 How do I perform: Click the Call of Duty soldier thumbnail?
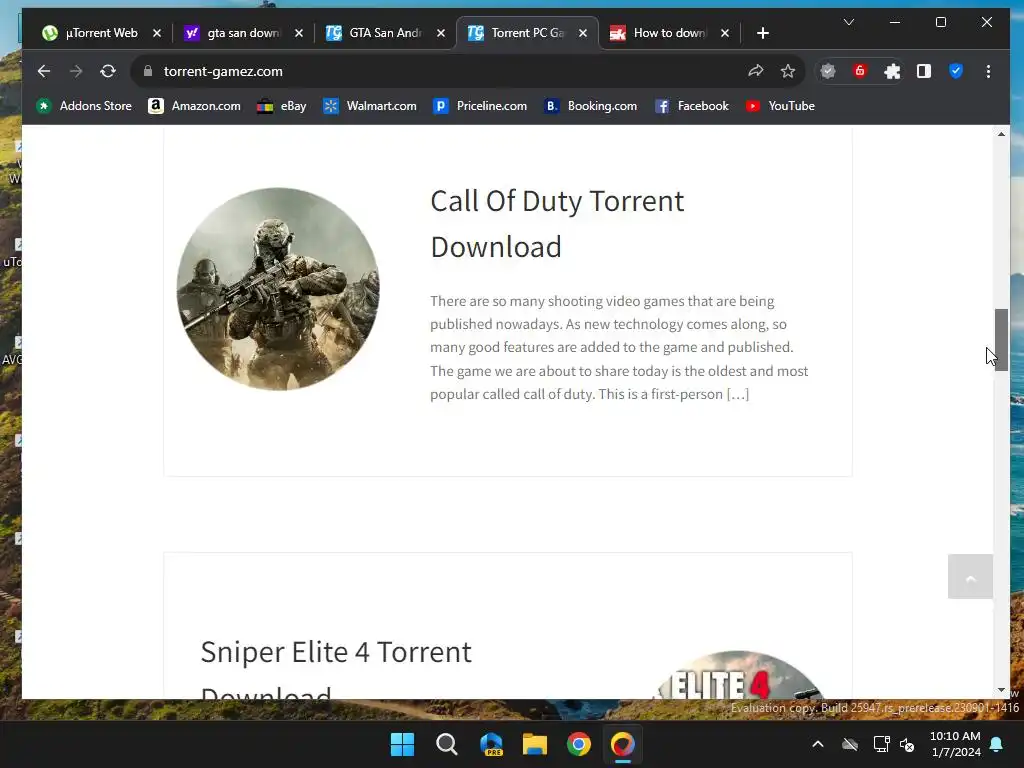click(278, 289)
